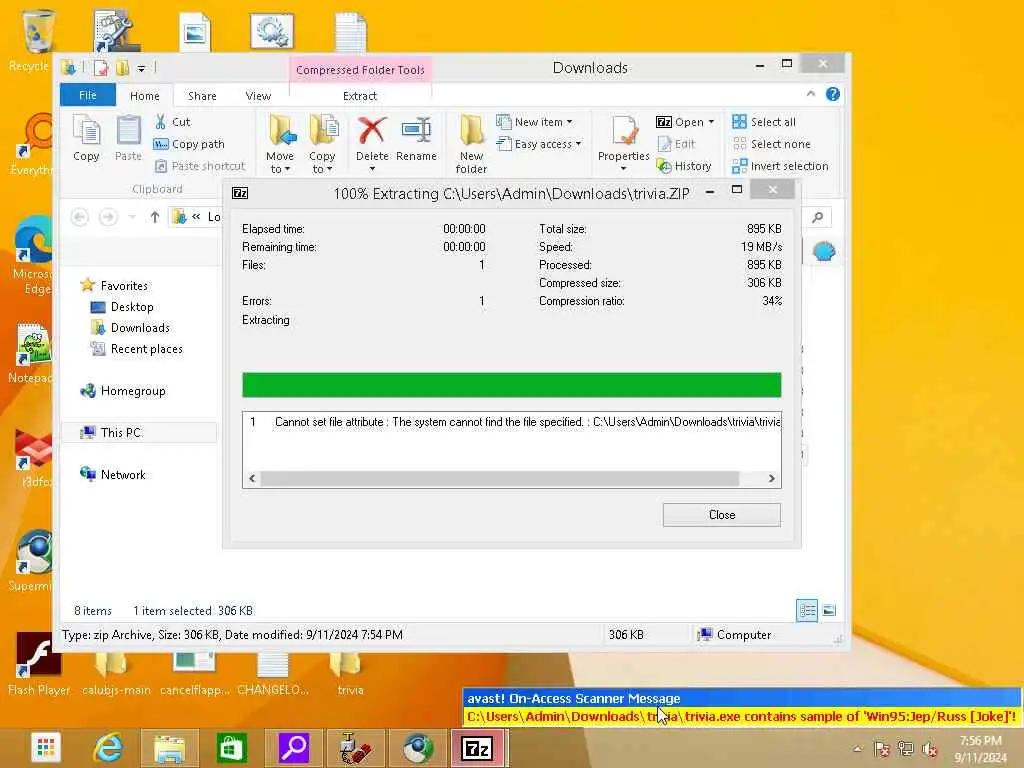The image size is (1024, 768).
Task: Switch to details view layout icon
Action: pos(807,610)
